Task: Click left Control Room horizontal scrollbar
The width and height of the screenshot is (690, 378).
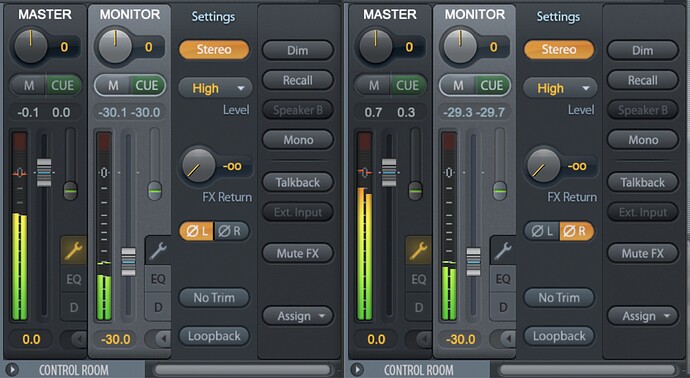Action: coord(243,370)
